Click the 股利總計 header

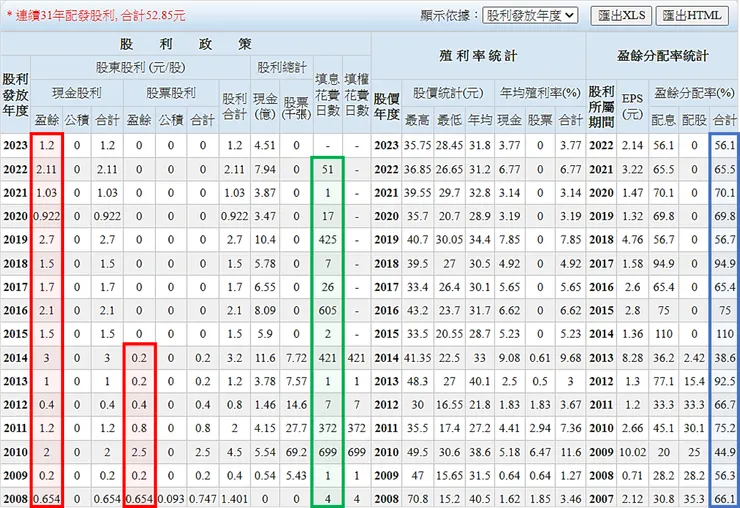282,68
